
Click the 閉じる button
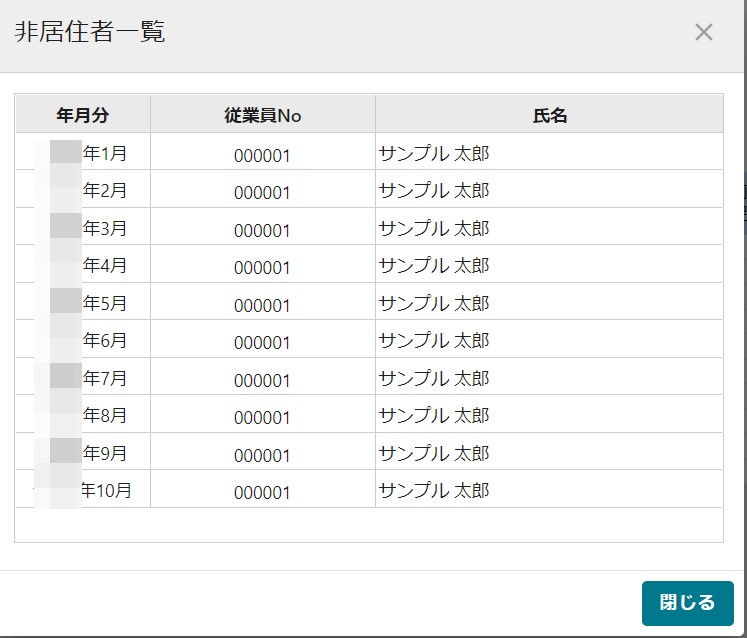click(687, 603)
